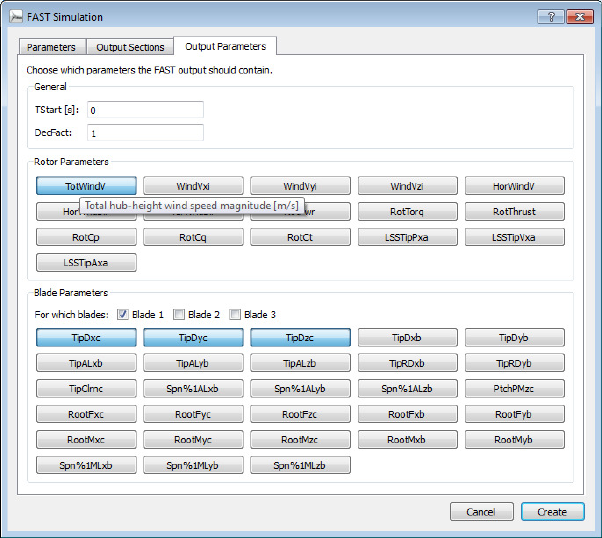
Task: Select the Output Parameters tab
Action: (x=225, y=46)
